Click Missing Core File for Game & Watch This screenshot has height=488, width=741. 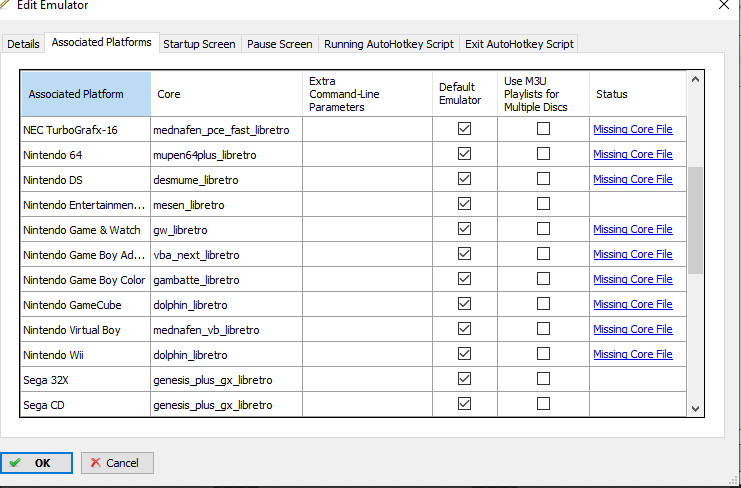click(x=633, y=229)
